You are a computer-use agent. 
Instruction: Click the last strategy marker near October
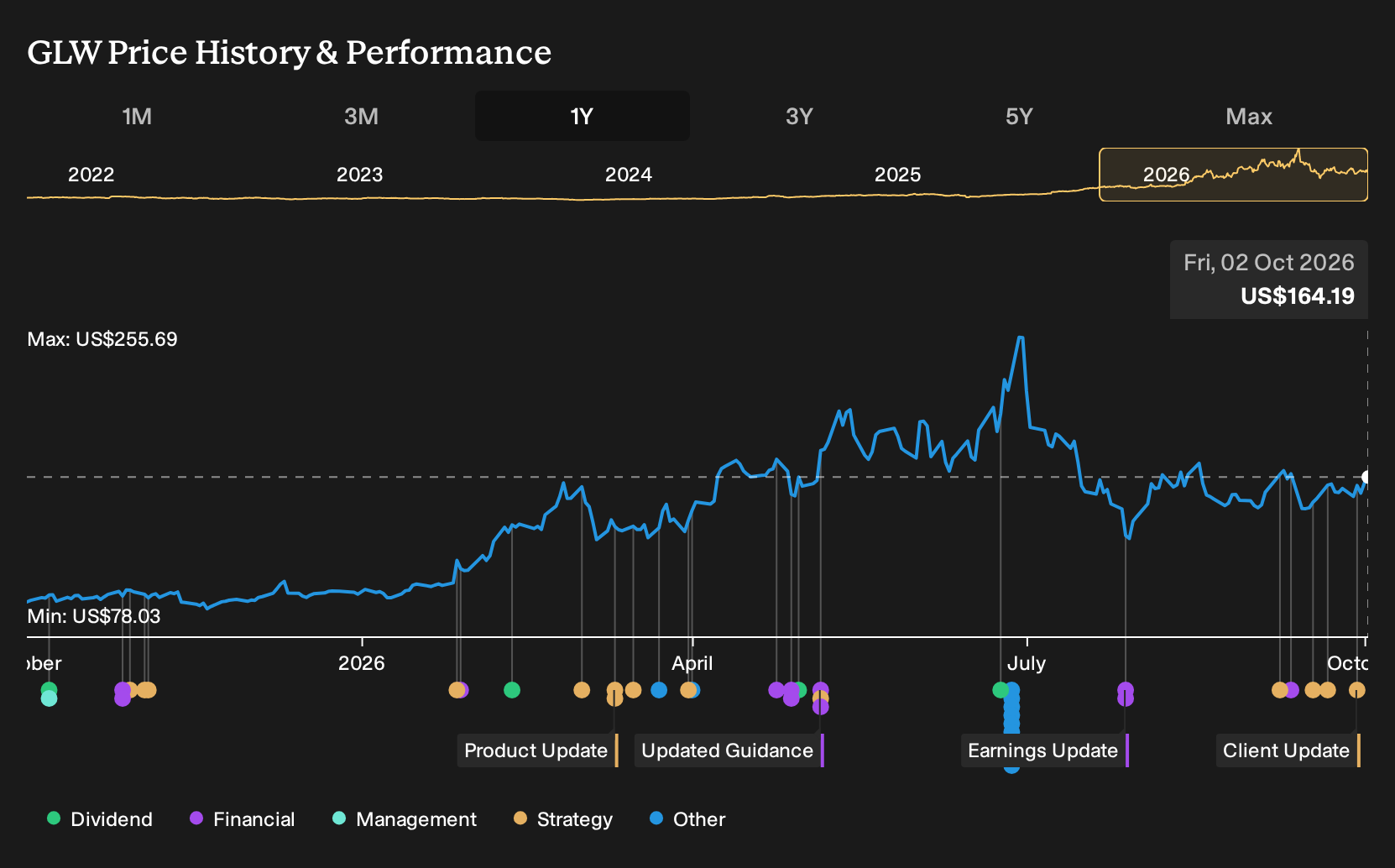point(1357,690)
